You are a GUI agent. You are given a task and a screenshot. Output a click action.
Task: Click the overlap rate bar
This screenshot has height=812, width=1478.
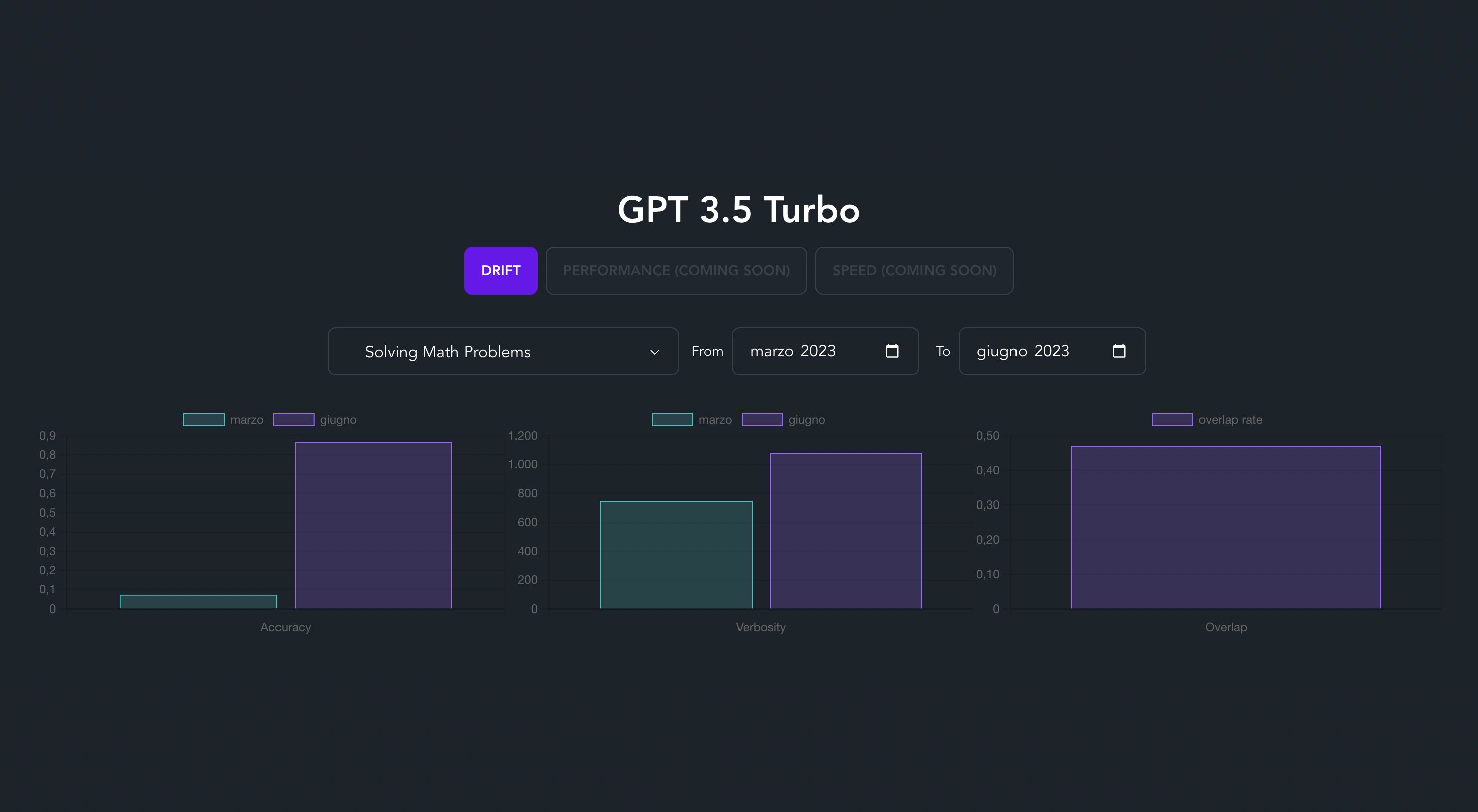[1226, 528]
